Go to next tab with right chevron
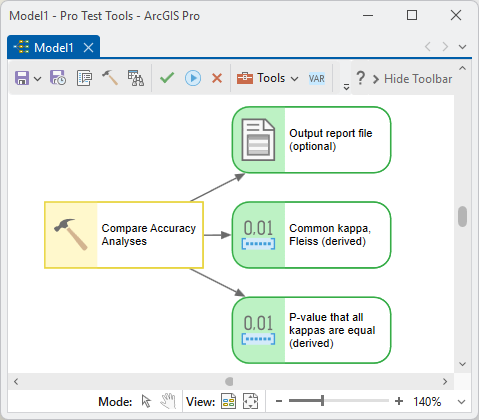 (445, 47)
